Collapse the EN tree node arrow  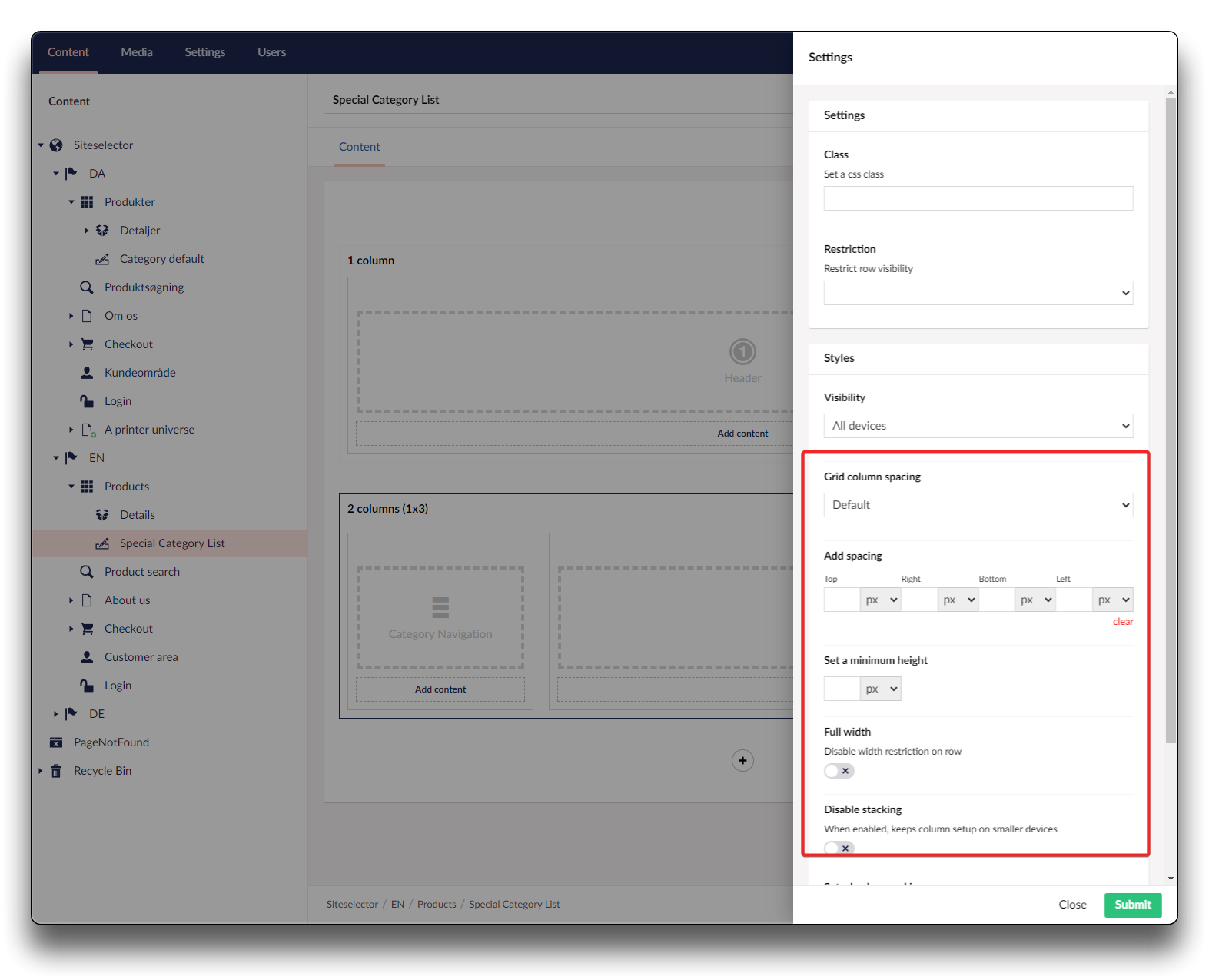click(56, 458)
